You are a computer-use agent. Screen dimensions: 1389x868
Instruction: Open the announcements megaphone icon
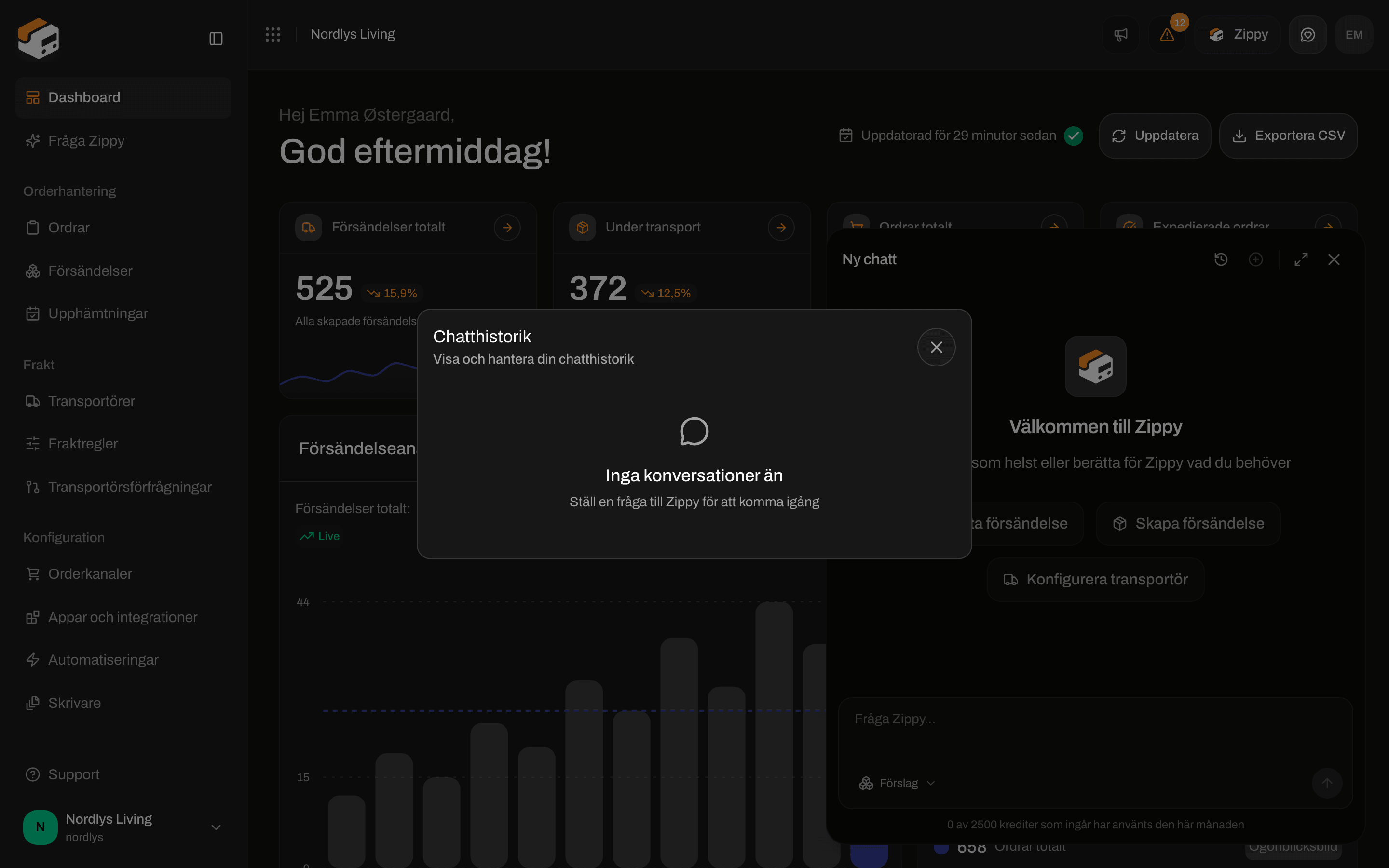[1120, 34]
